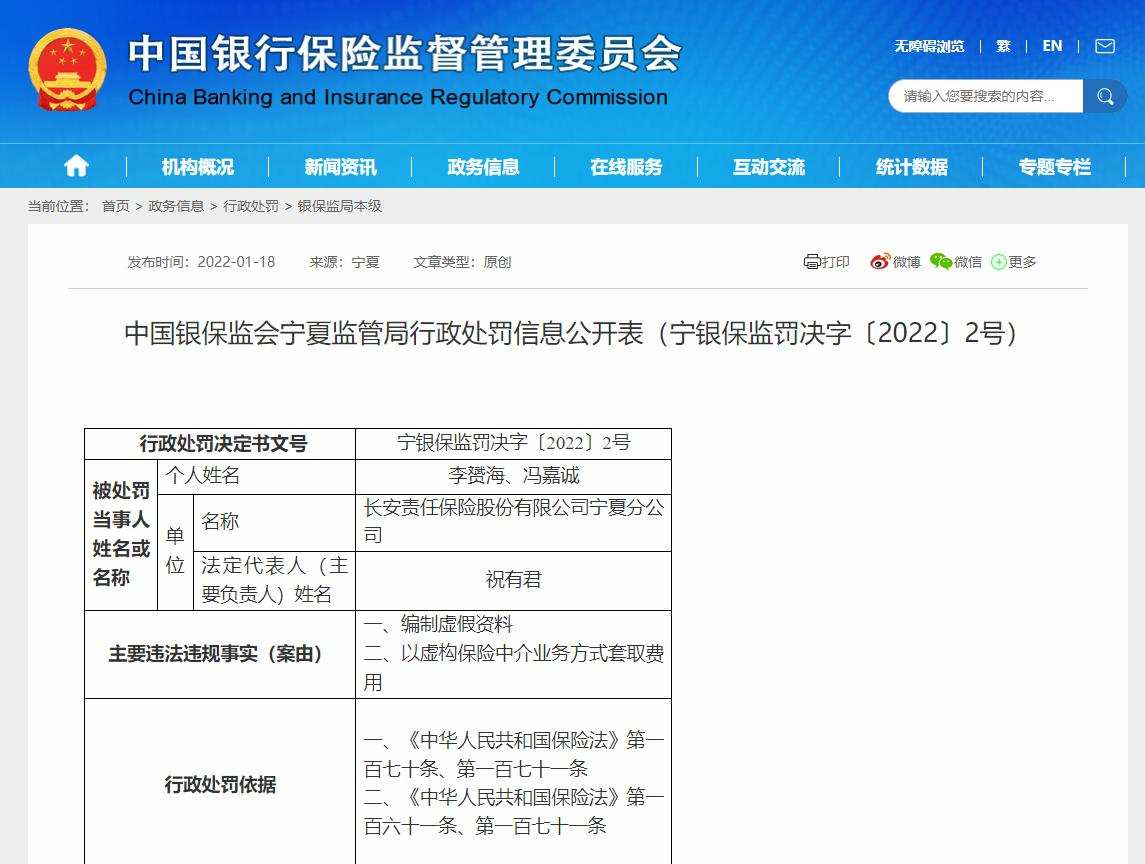The width and height of the screenshot is (1145, 864).
Task: Open 互动交流 menu
Action: (x=769, y=167)
